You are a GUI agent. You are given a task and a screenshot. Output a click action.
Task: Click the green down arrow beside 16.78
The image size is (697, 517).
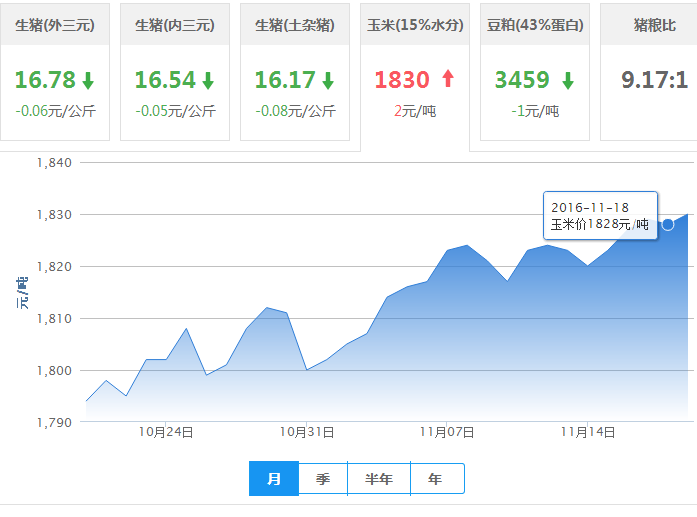pyautogui.click(x=88, y=80)
